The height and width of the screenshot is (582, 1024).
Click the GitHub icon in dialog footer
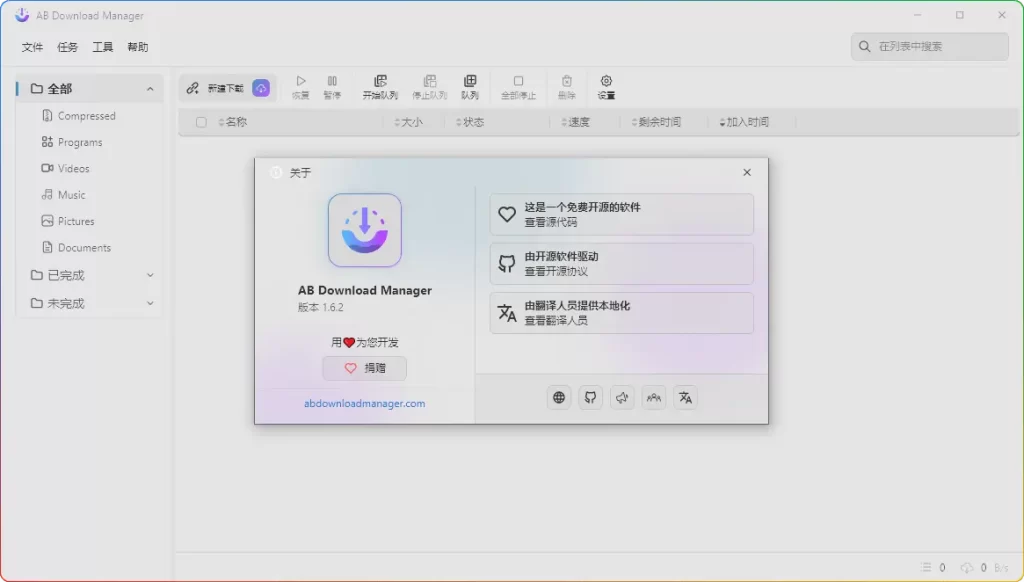pyautogui.click(x=590, y=397)
